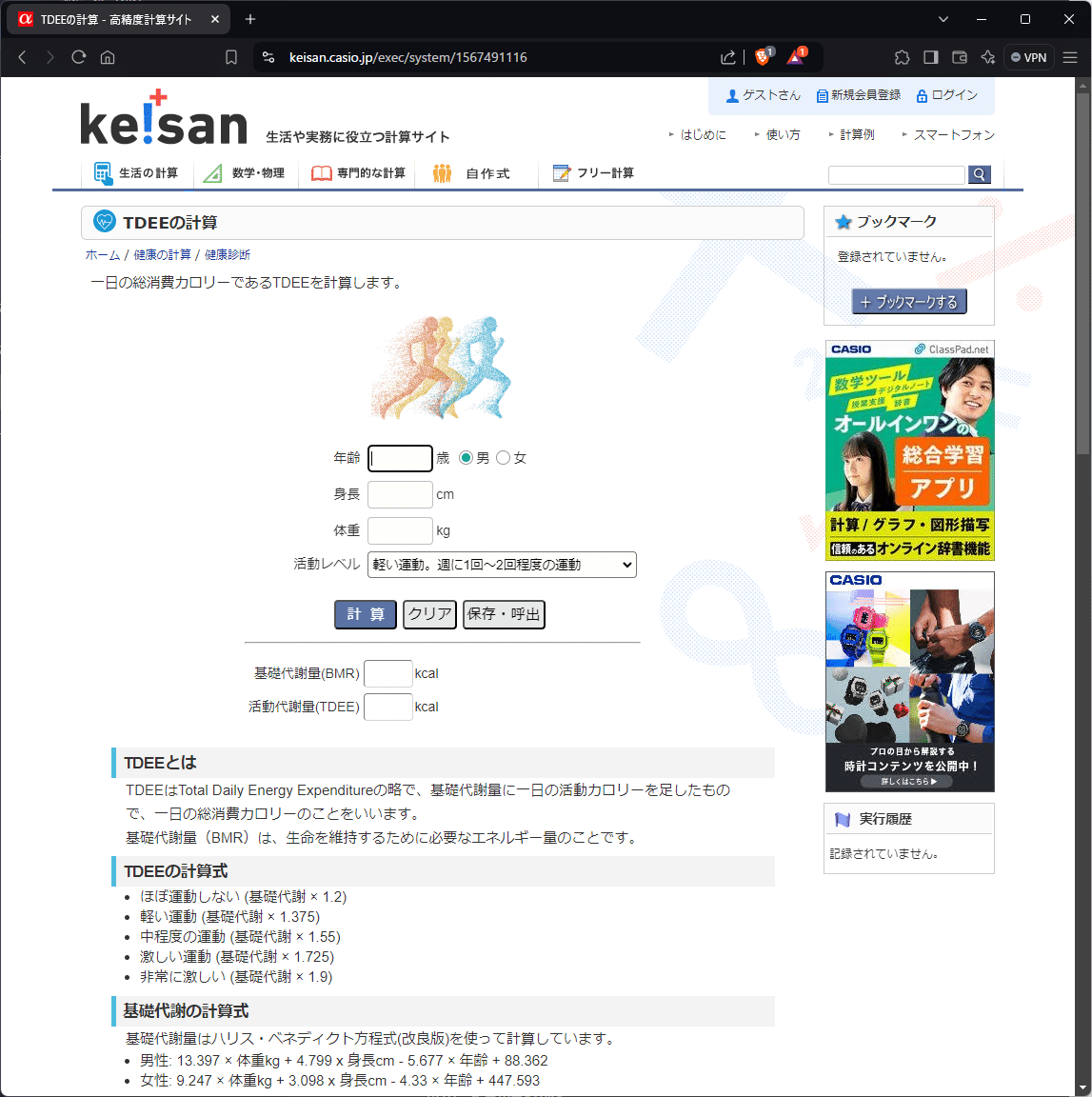The height and width of the screenshot is (1097, 1092).
Task: Click the site search magnifier button
Action: point(979,174)
